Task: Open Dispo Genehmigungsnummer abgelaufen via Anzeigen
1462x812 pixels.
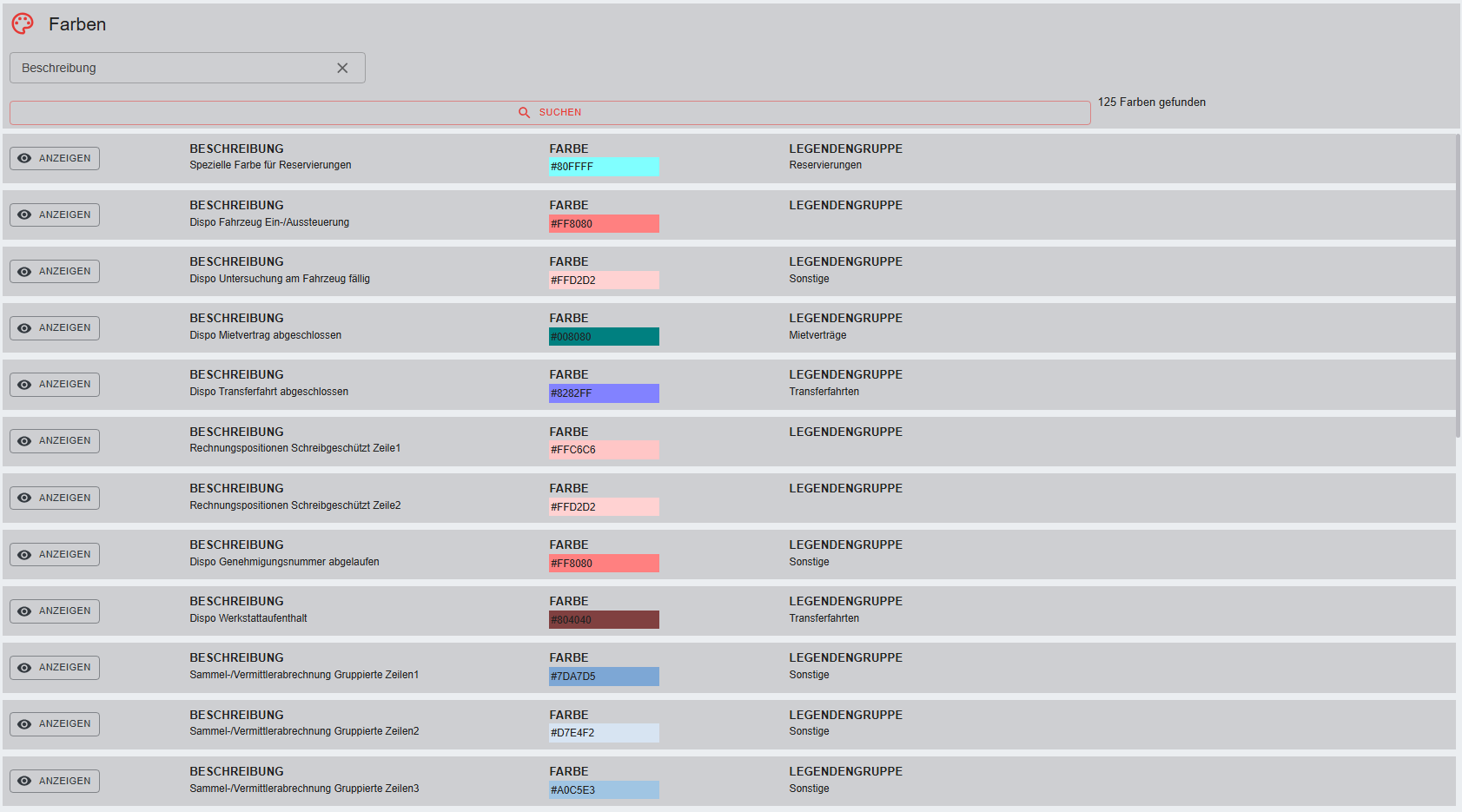Action: point(55,554)
